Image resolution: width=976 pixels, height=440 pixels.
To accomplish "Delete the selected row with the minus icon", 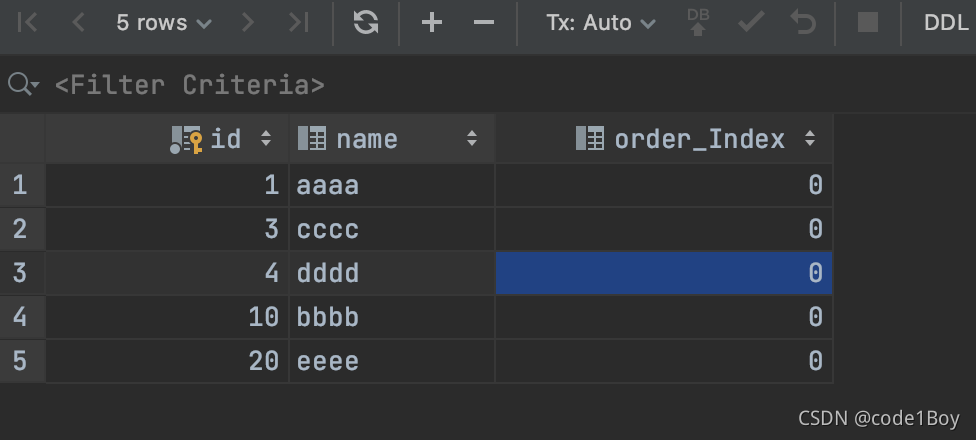I will click(484, 23).
